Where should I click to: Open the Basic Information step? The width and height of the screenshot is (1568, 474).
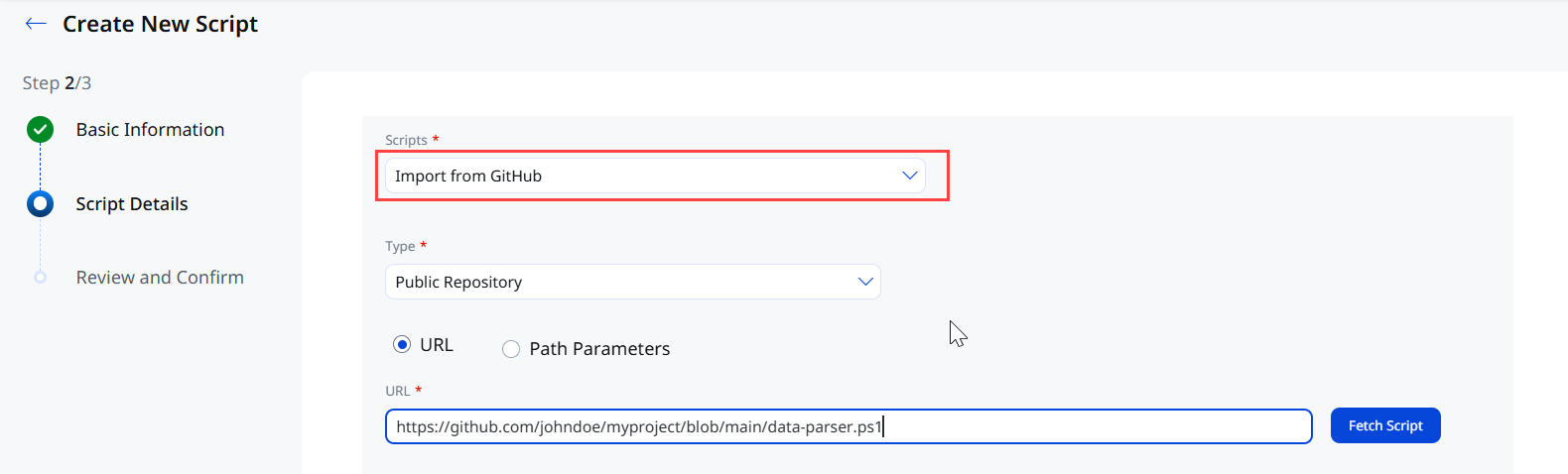pyautogui.click(x=150, y=130)
